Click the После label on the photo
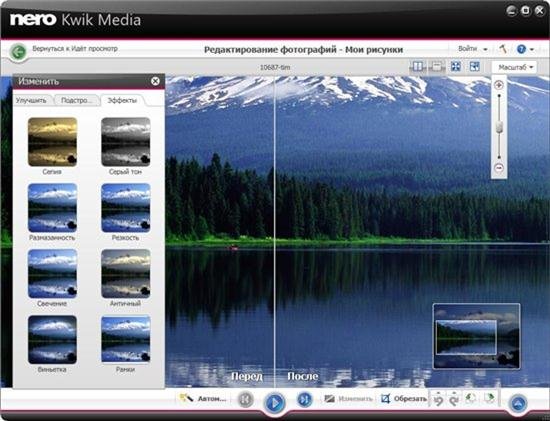Image resolution: width=550 pixels, height=421 pixels. (303, 376)
